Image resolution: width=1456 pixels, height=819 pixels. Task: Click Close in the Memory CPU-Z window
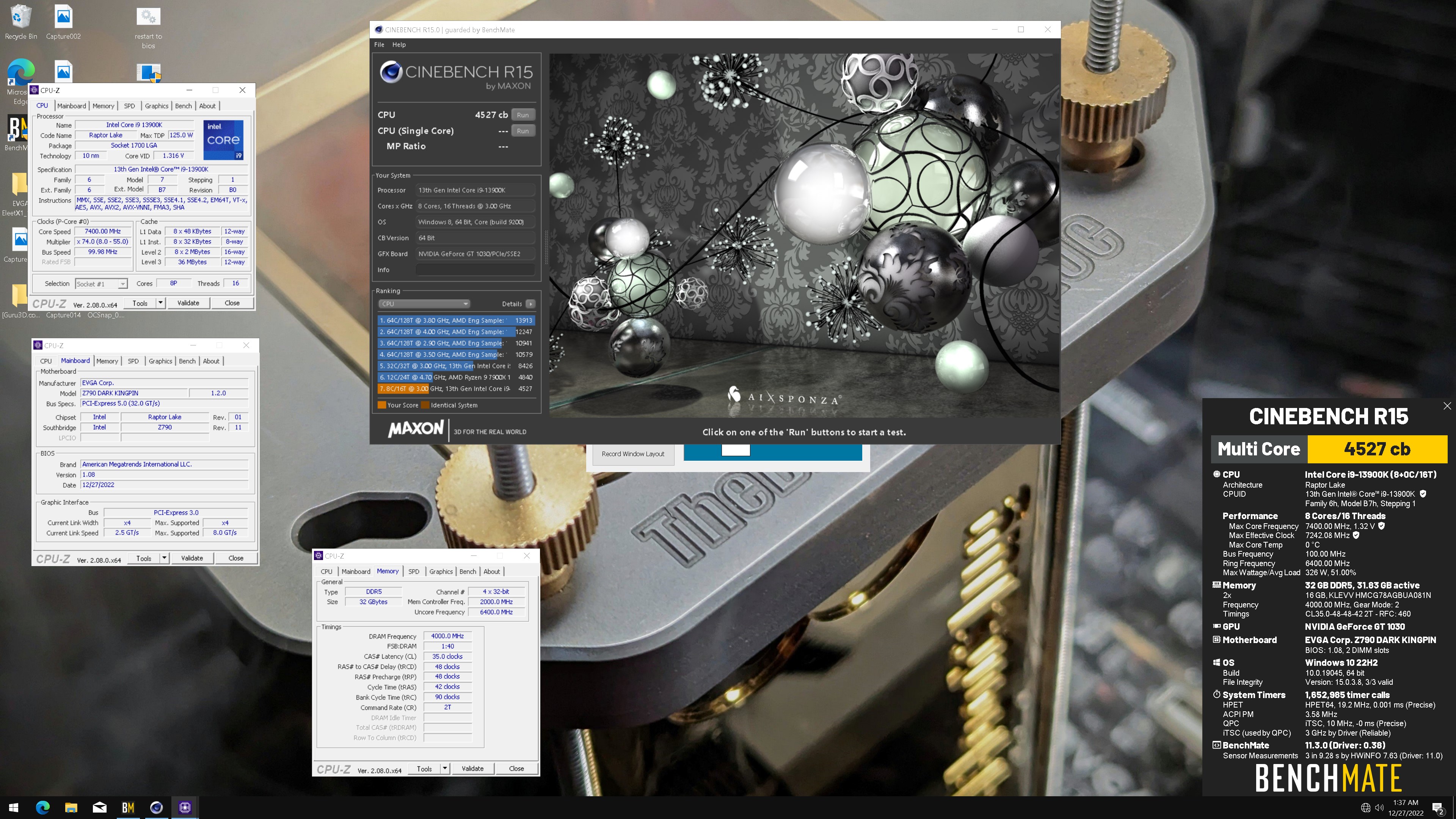[x=516, y=769]
